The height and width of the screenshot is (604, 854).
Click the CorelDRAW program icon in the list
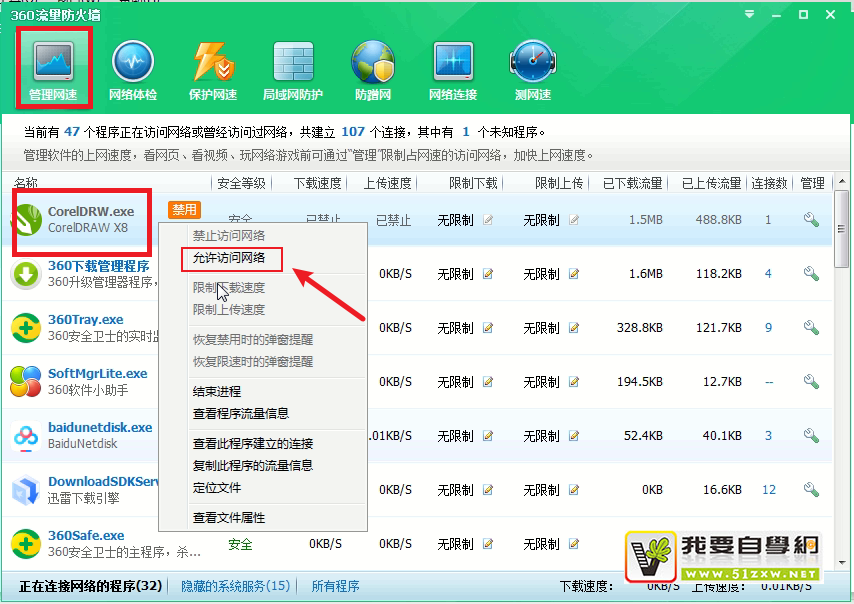(27, 219)
